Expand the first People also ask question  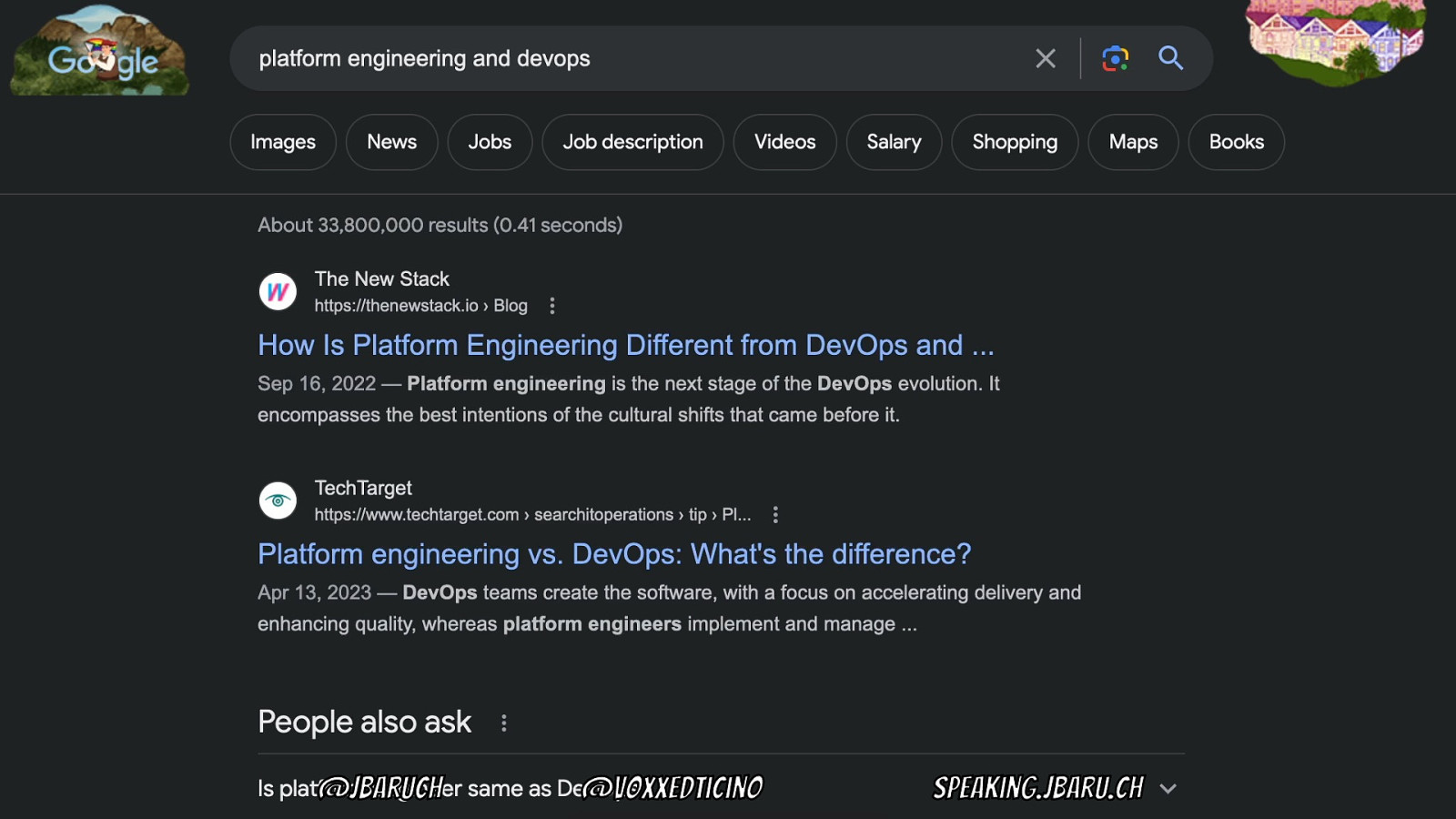(721, 788)
